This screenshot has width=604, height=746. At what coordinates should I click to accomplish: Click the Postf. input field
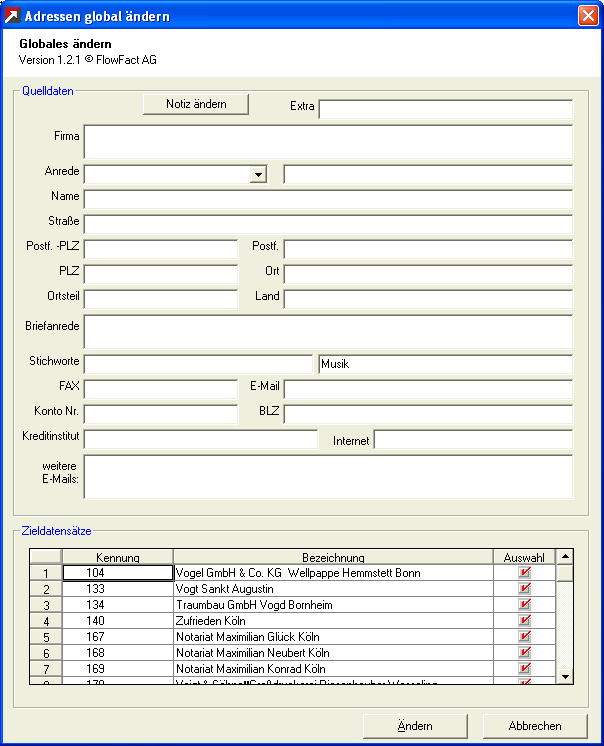428,249
